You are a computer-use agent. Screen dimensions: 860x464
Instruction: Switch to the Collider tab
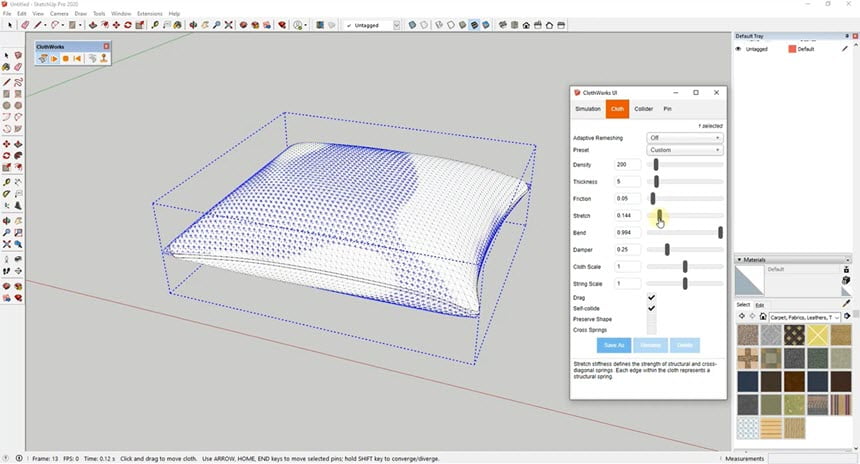pos(643,109)
